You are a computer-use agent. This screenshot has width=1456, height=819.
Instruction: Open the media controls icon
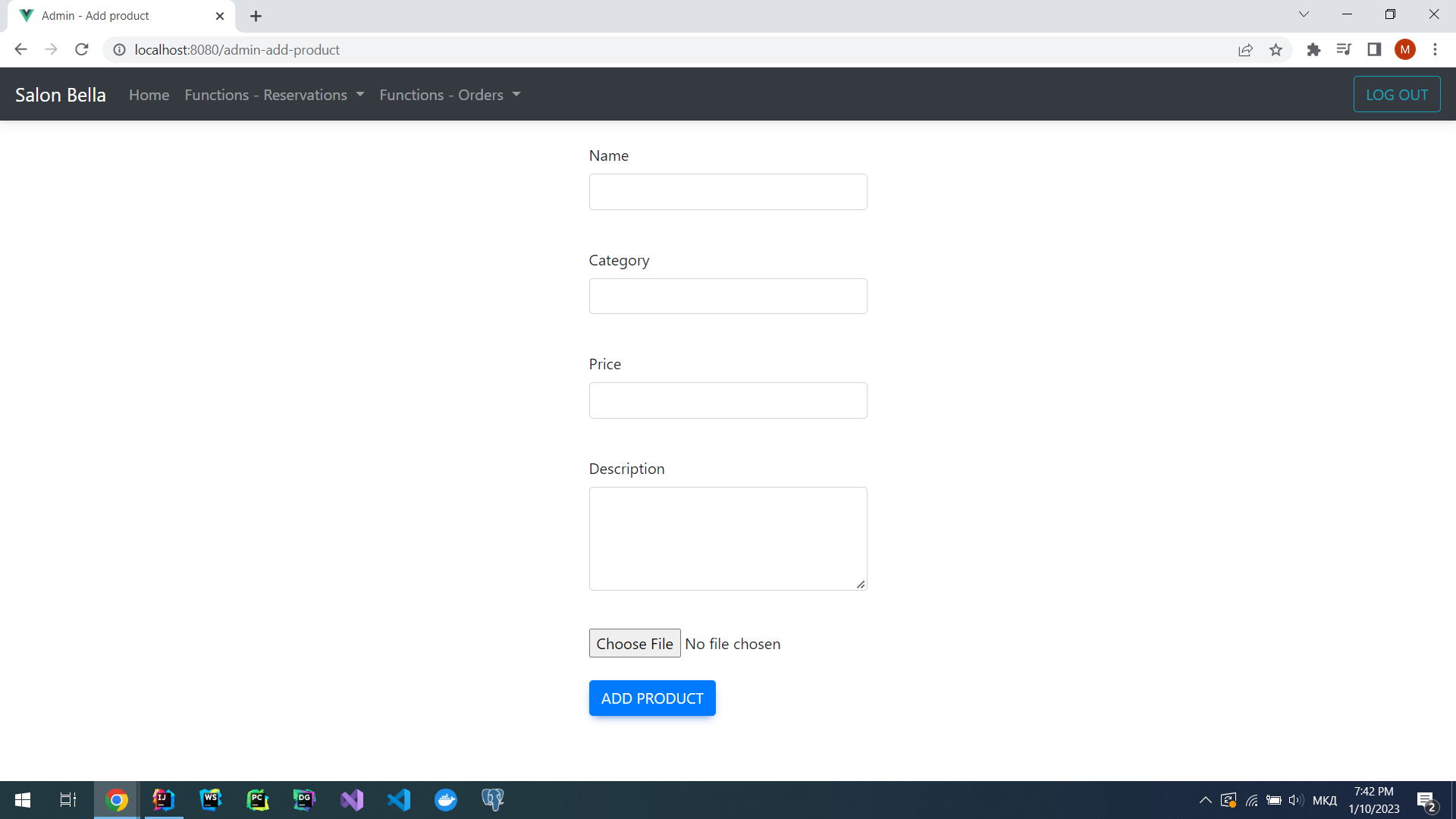point(1344,50)
